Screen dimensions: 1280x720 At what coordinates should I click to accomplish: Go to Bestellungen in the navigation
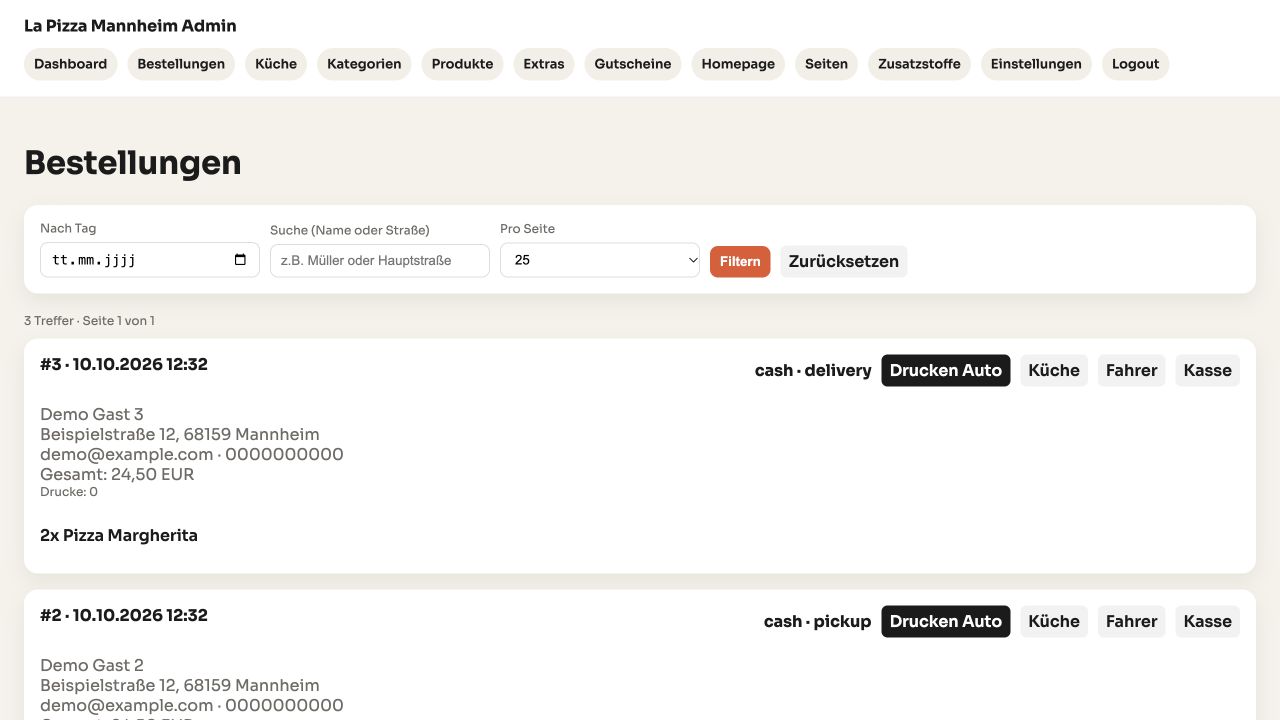181,64
